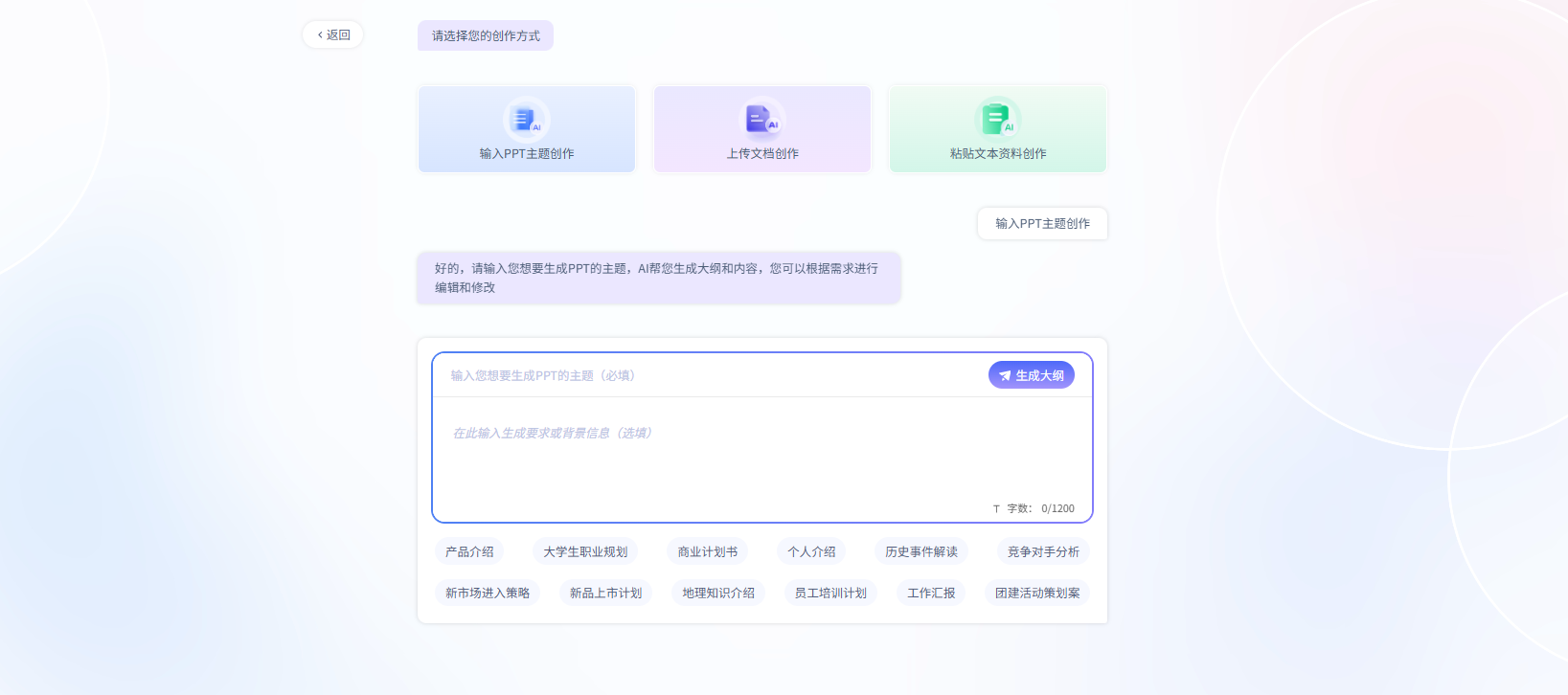Click the AI message starting with 好的，请输入
1568x695 pixels.
(x=659, y=278)
